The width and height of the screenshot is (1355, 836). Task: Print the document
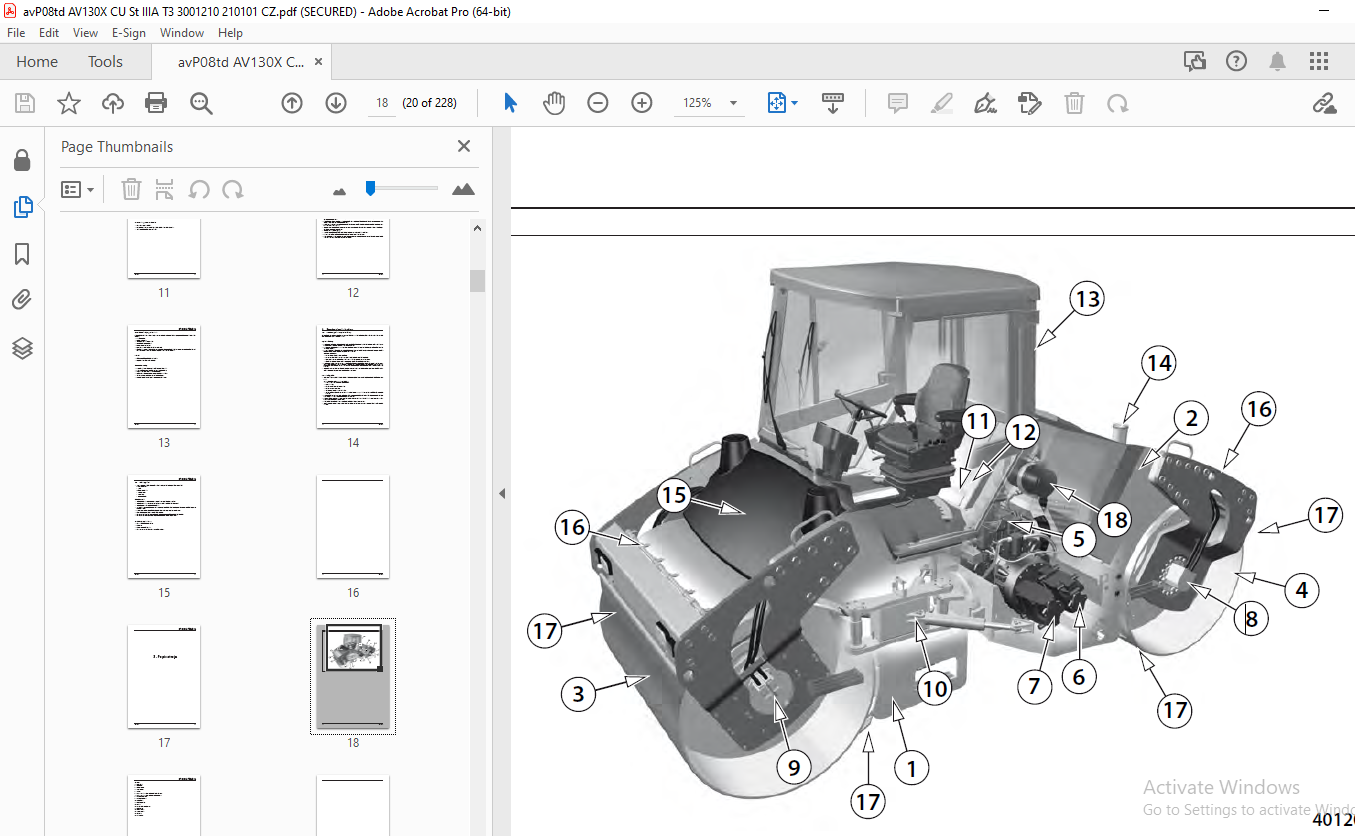[156, 103]
